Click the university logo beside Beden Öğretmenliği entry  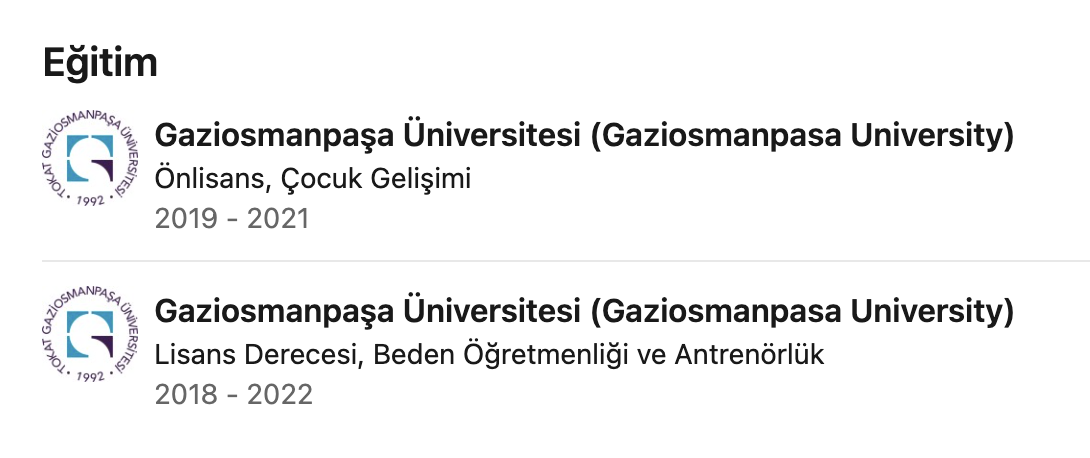(92, 332)
